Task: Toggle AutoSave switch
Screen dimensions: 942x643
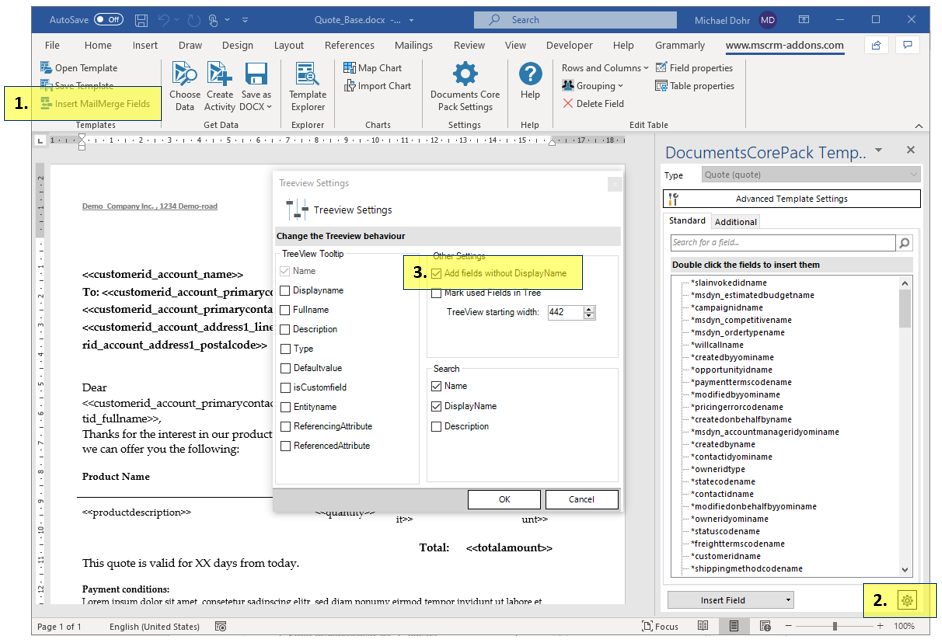Action: coord(109,20)
